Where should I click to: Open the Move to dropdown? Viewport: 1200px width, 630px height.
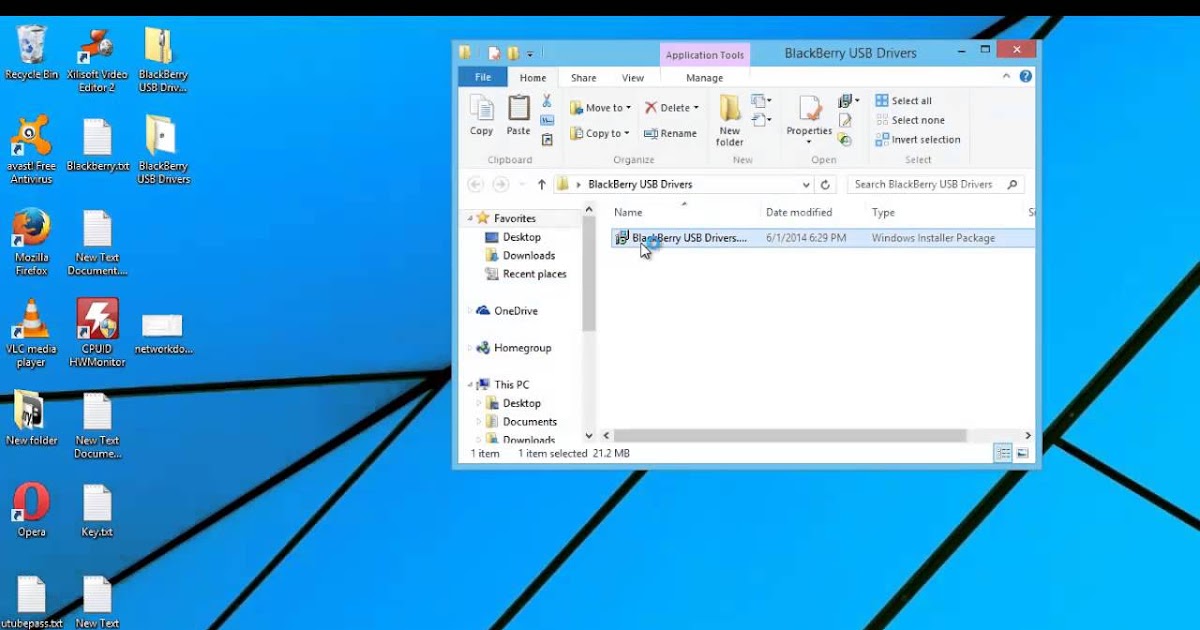click(600, 107)
